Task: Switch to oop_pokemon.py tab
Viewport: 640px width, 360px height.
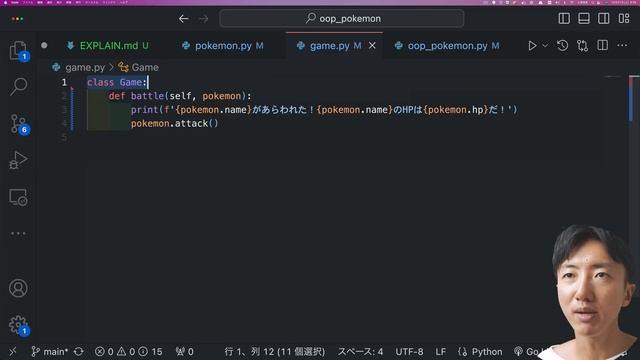Action: (447, 46)
